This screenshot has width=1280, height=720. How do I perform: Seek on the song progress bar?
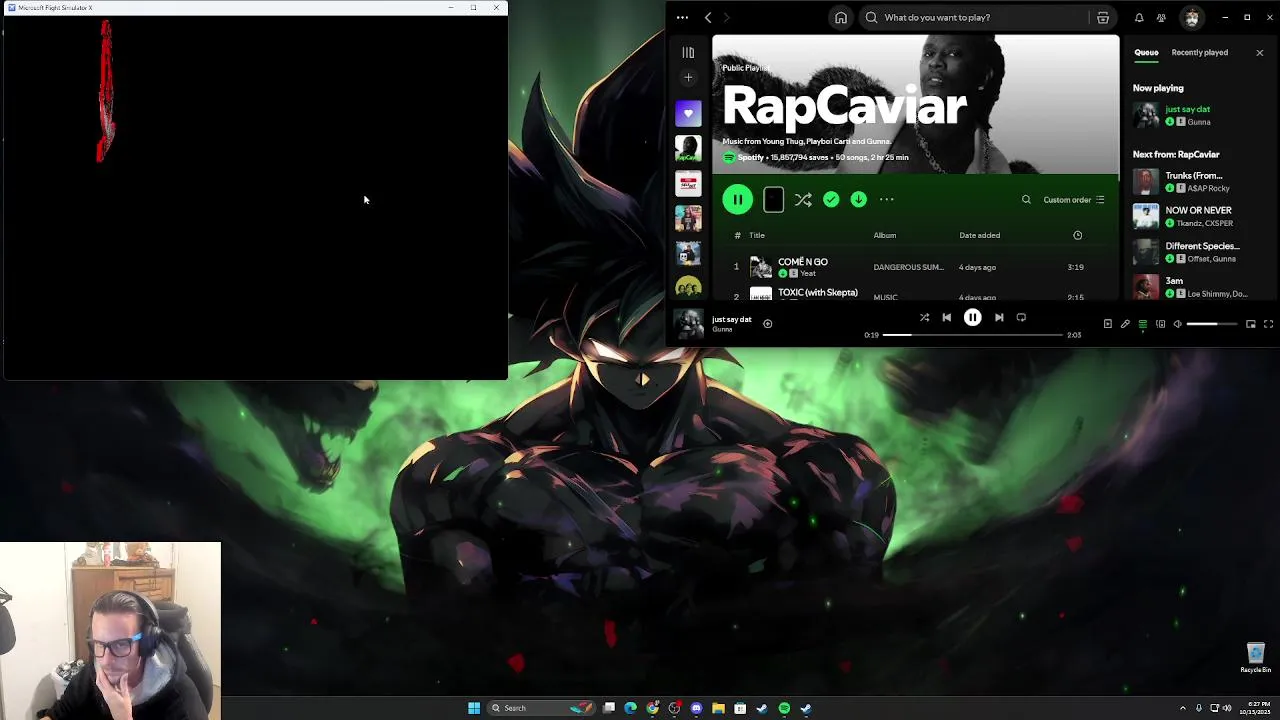click(x=972, y=335)
